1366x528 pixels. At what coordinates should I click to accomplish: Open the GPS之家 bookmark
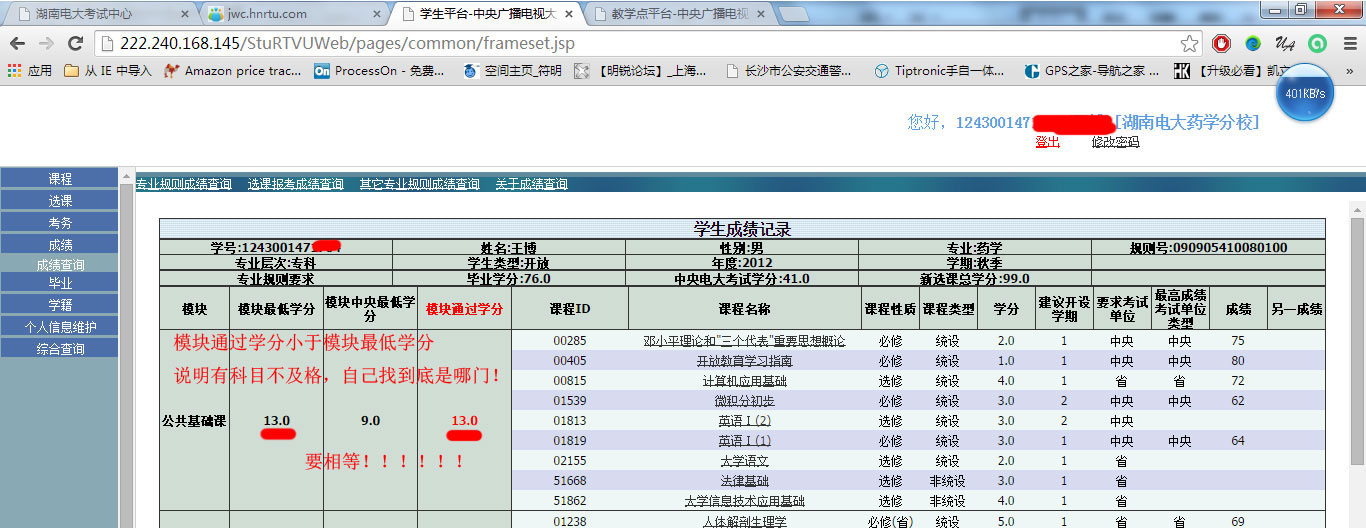pyautogui.click(x=1091, y=71)
